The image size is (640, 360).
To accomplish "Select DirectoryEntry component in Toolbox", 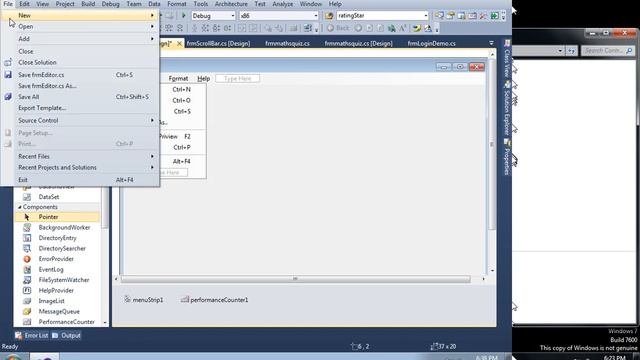I will point(57,238).
